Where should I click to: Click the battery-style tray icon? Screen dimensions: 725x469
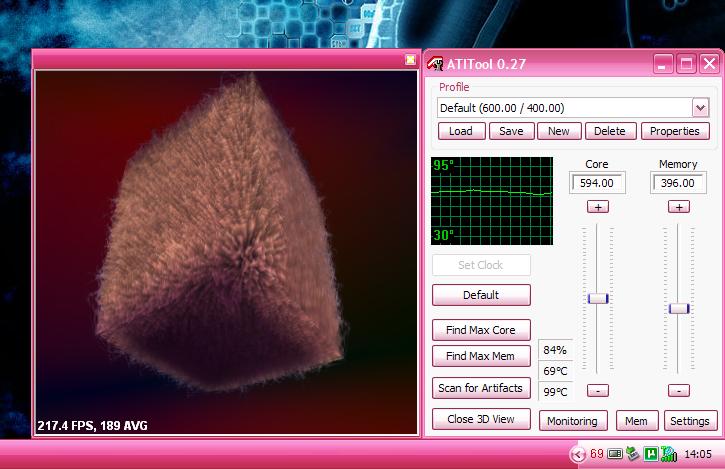[614, 454]
